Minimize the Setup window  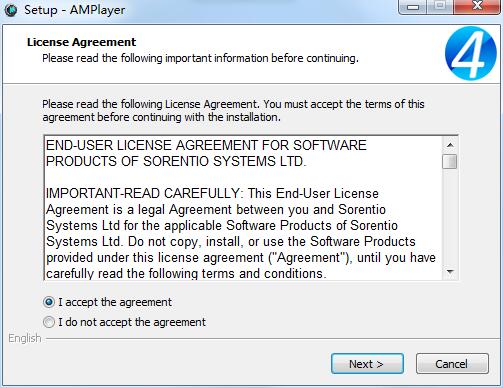click(413, 7)
